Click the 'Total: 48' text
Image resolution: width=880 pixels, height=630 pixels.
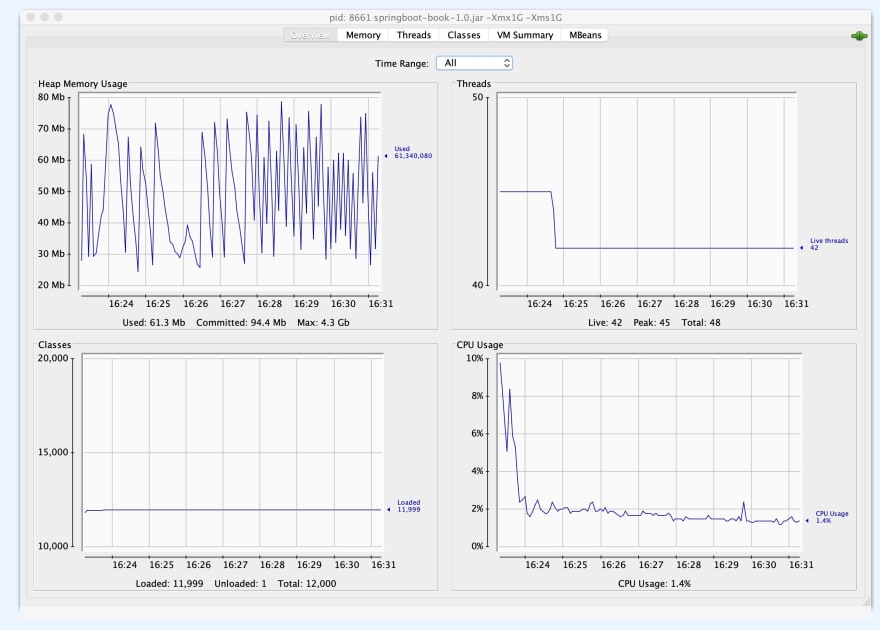point(701,323)
